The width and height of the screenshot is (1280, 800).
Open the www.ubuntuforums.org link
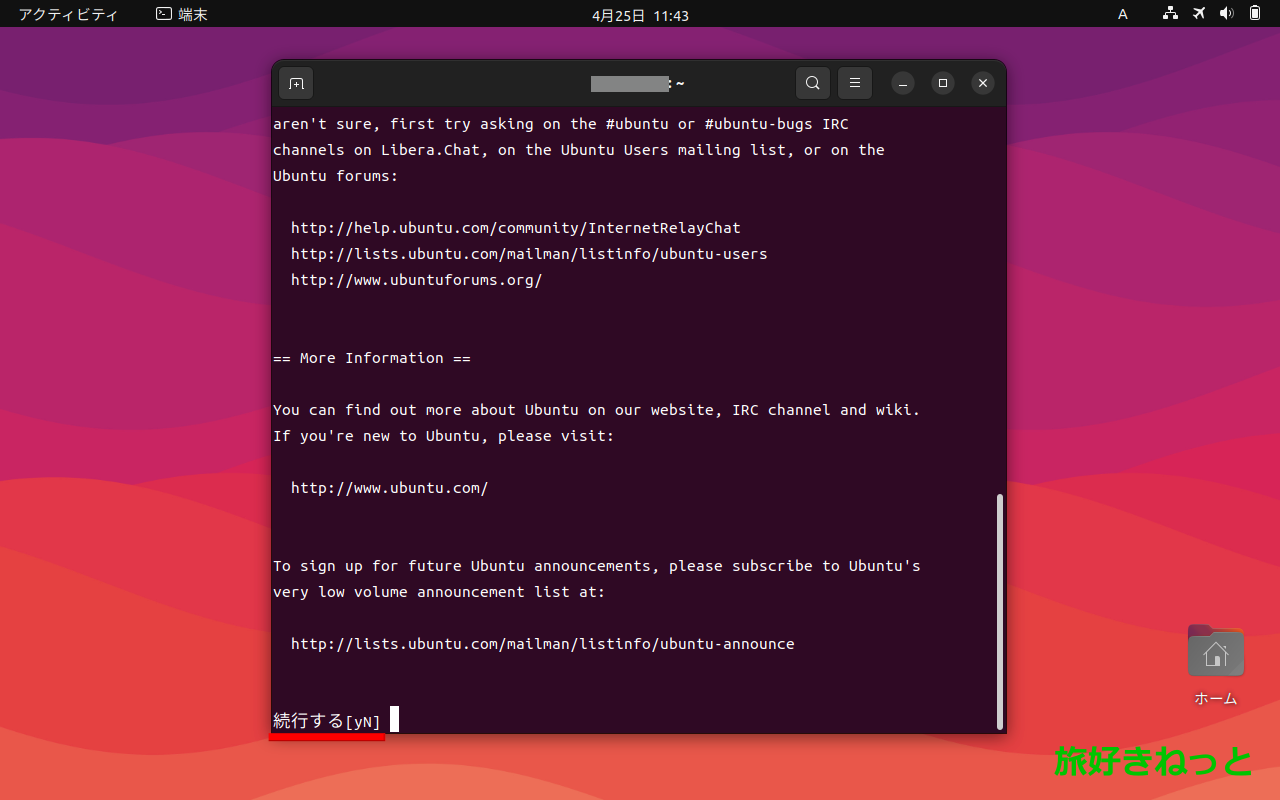click(416, 280)
